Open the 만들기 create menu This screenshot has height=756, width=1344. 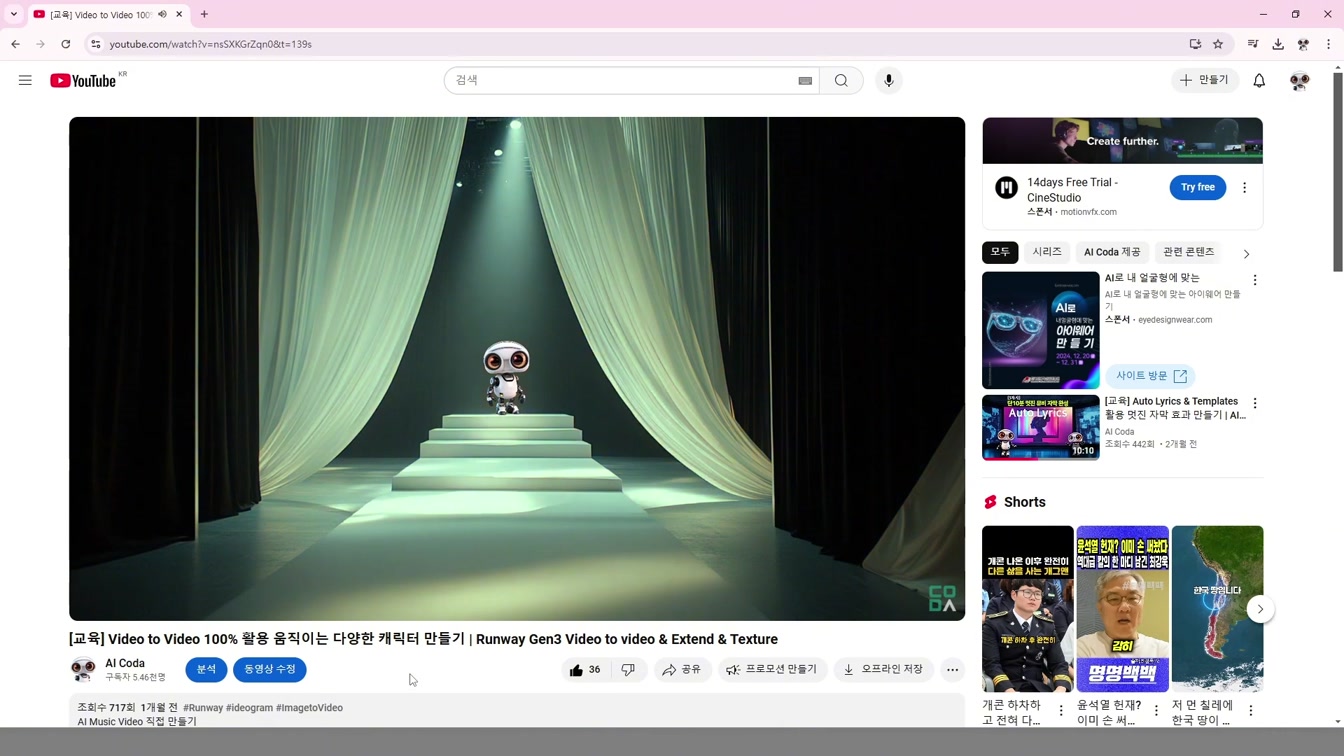pyautogui.click(x=1205, y=80)
